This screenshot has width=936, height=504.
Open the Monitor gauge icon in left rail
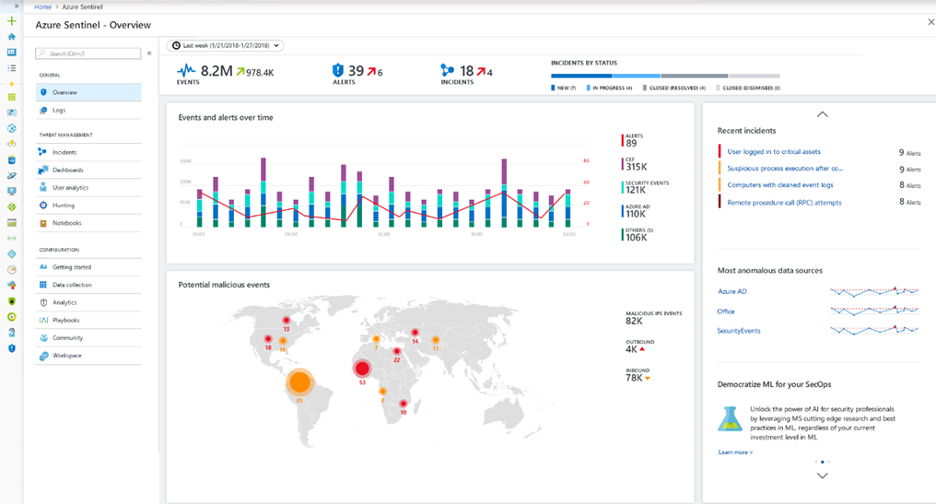(11, 269)
